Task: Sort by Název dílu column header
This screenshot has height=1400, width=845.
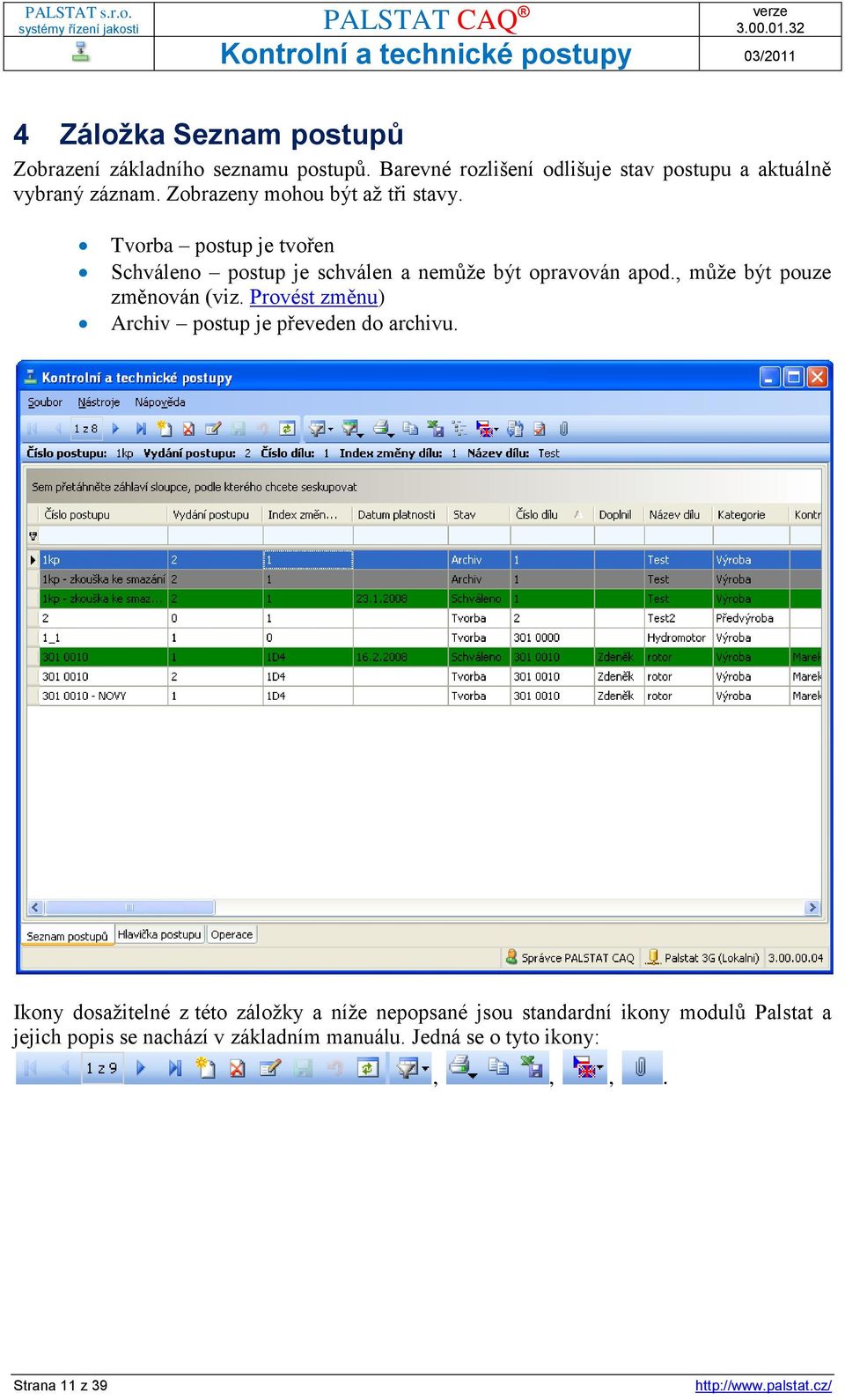Action: [678, 514]
